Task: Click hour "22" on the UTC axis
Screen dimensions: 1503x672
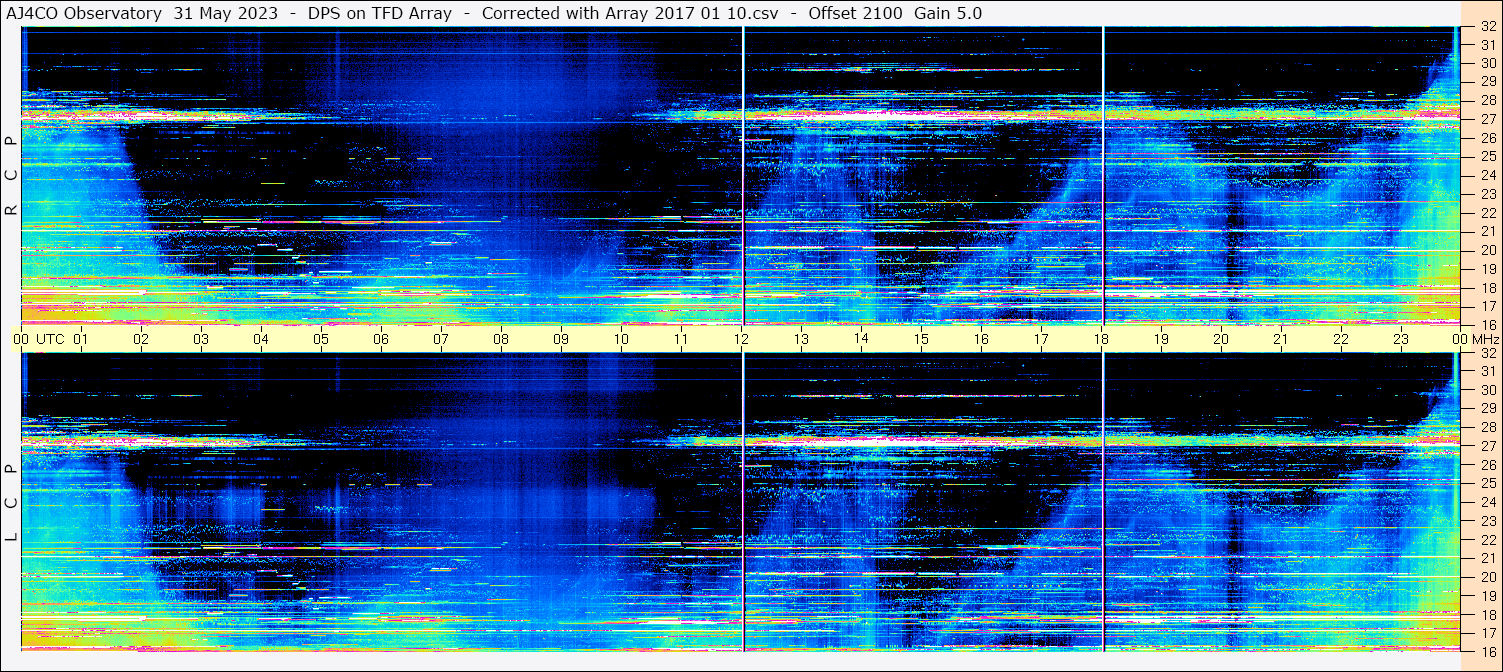Action: tap(1341, 339)
